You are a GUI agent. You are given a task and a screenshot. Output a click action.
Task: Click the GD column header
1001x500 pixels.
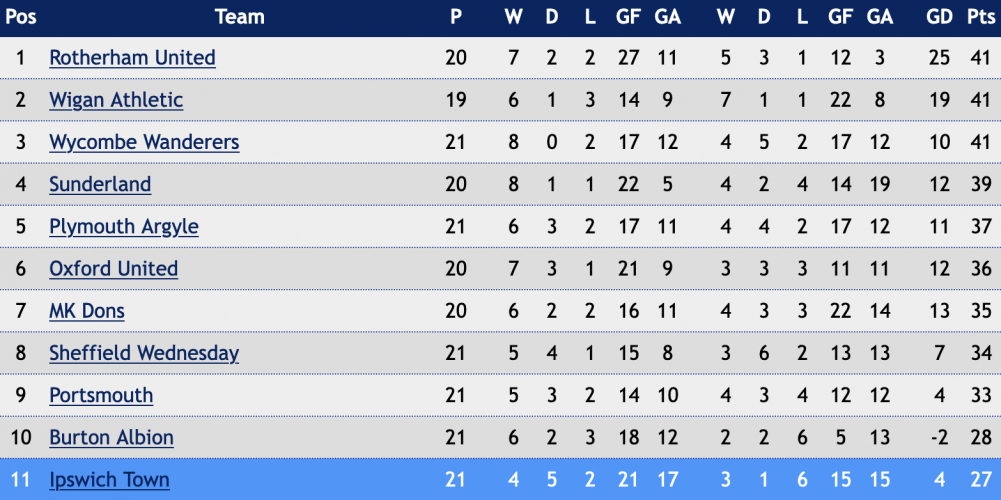click(x=939, y=17)
